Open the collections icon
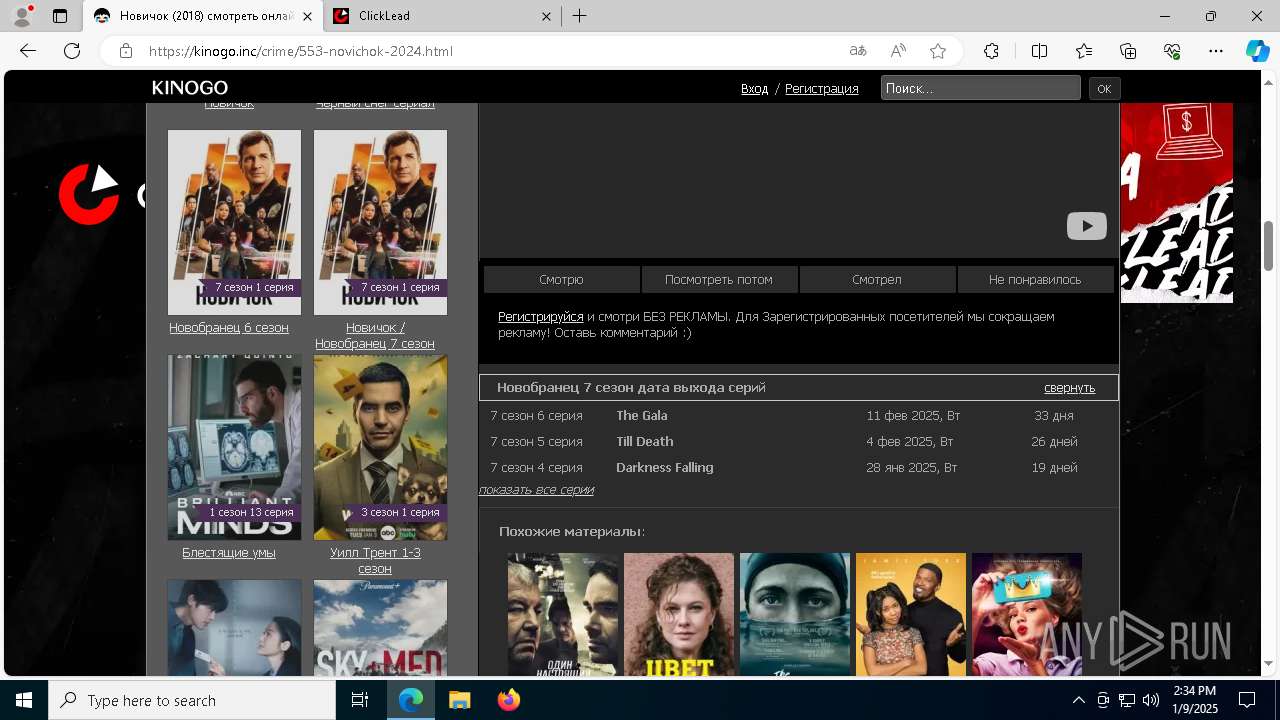 coord(1128,51)
